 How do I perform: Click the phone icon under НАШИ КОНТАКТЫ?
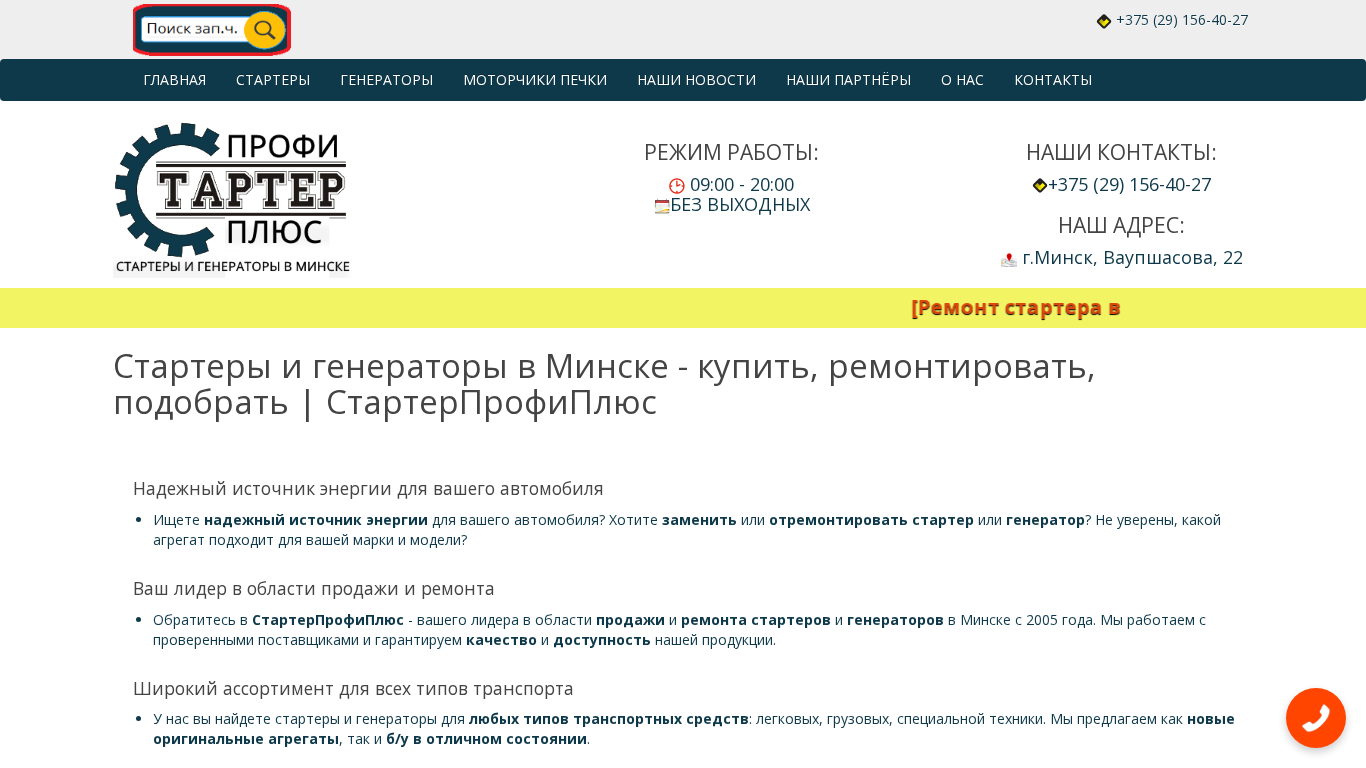pos(1040,185)
